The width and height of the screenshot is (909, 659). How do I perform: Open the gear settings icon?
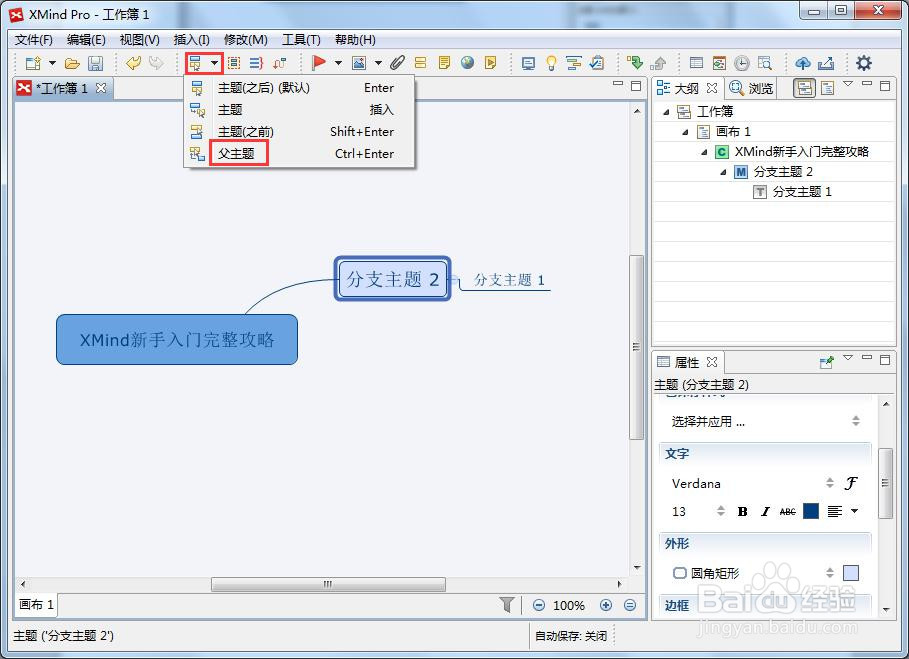[864, 63]
